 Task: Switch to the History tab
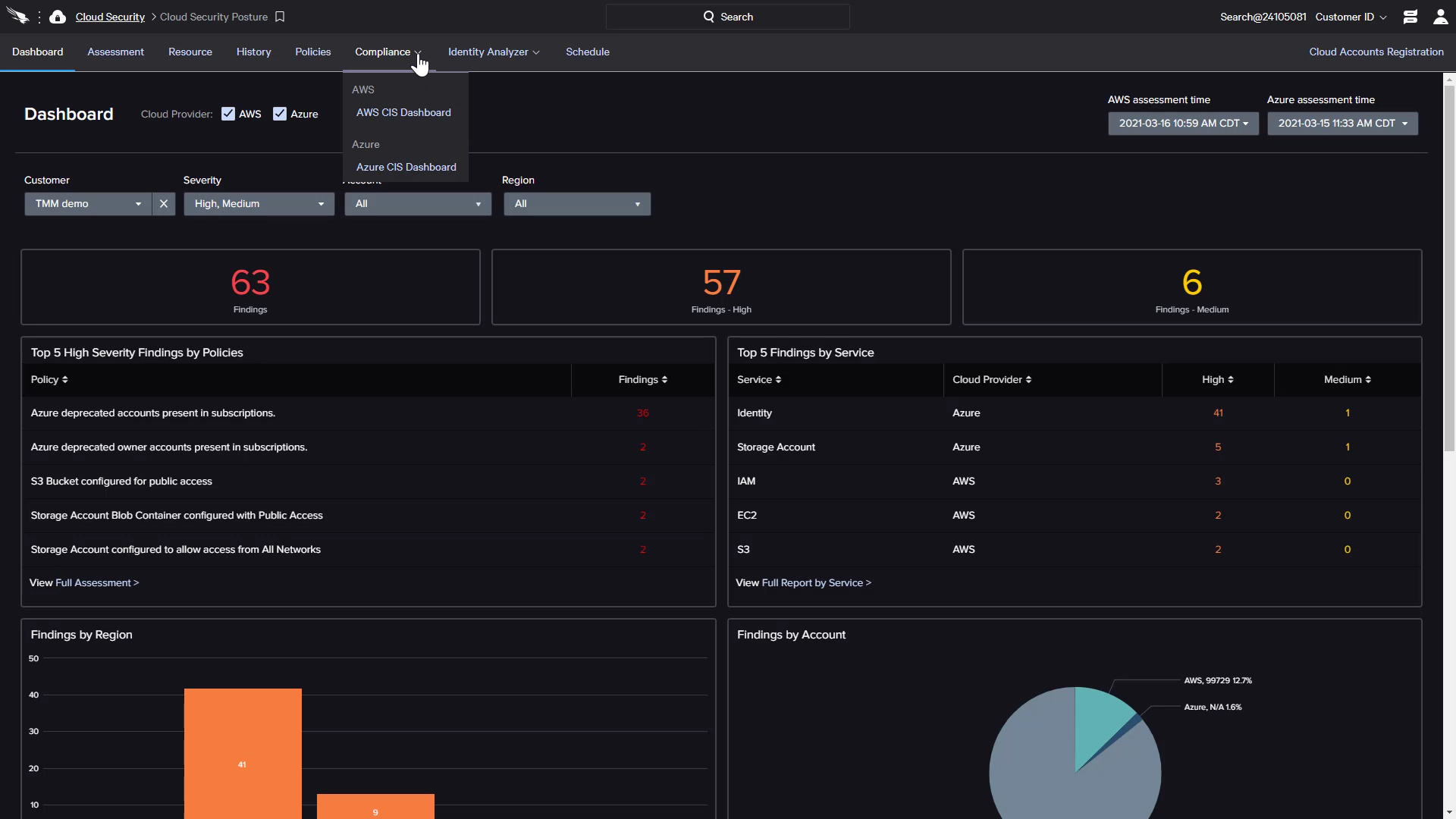point(253,52)
